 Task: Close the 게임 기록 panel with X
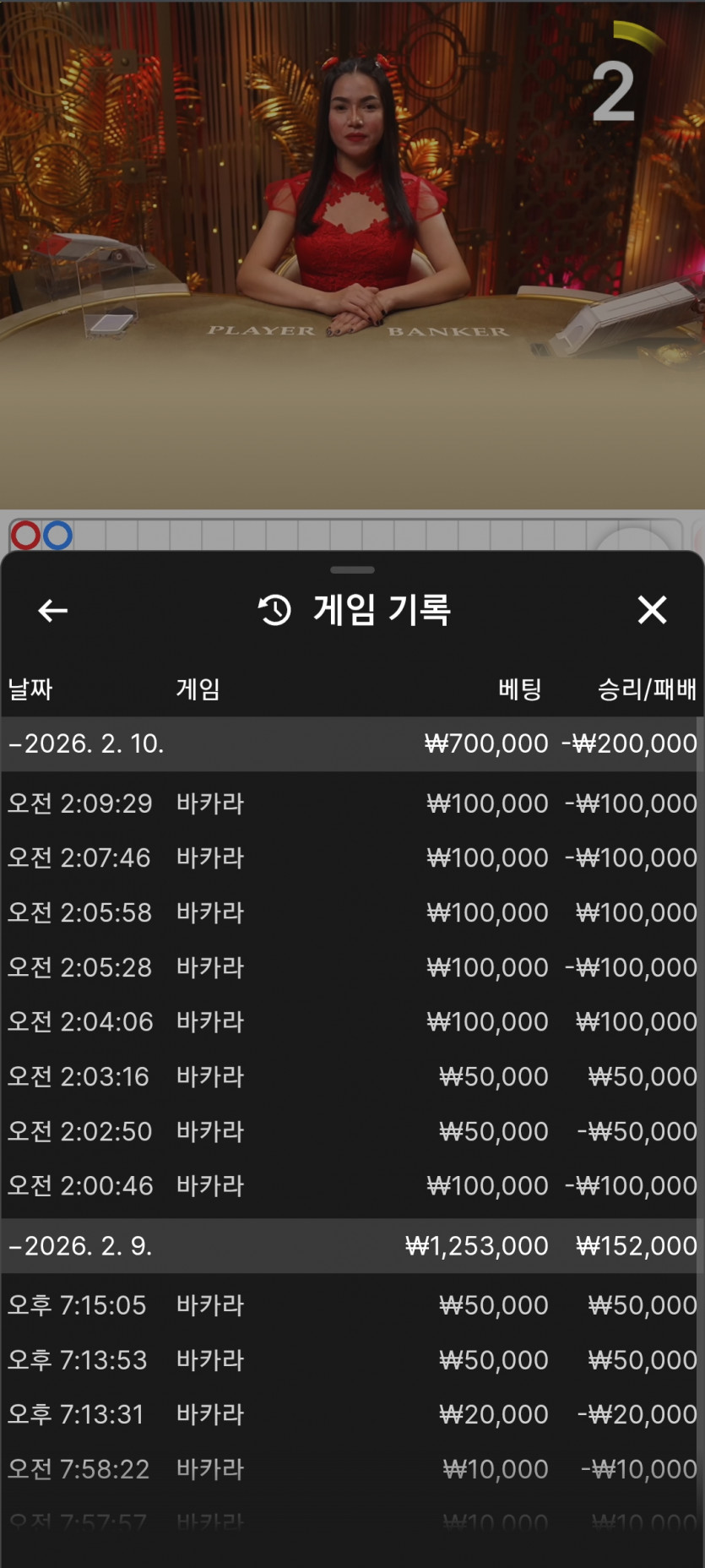coord(652,610)
